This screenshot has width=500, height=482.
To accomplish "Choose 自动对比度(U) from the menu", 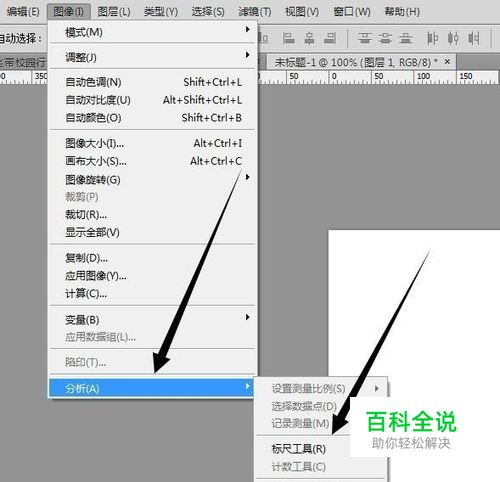I will (x=153, y=100).
